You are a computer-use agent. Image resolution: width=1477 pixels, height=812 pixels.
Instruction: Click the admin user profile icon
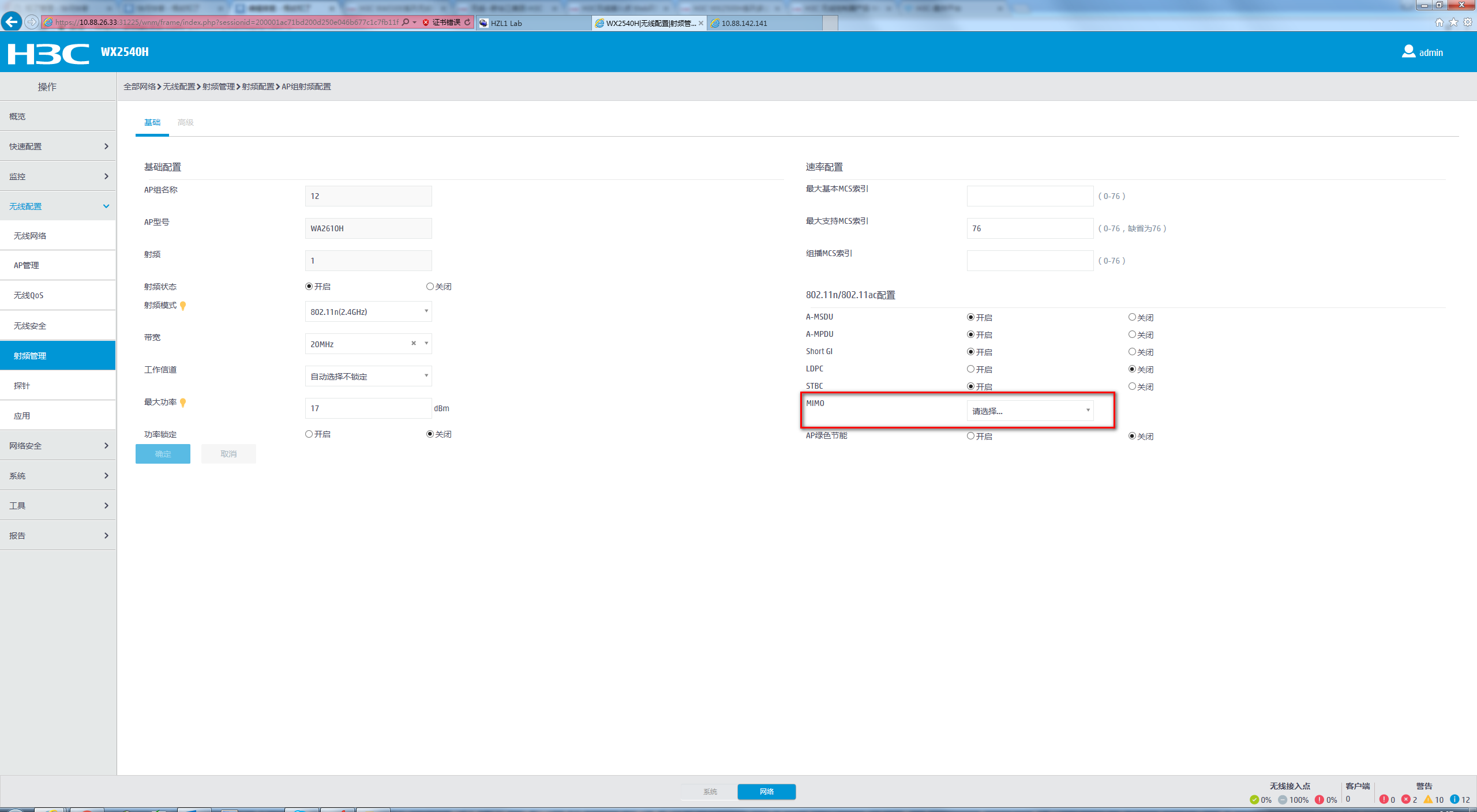1408,52
